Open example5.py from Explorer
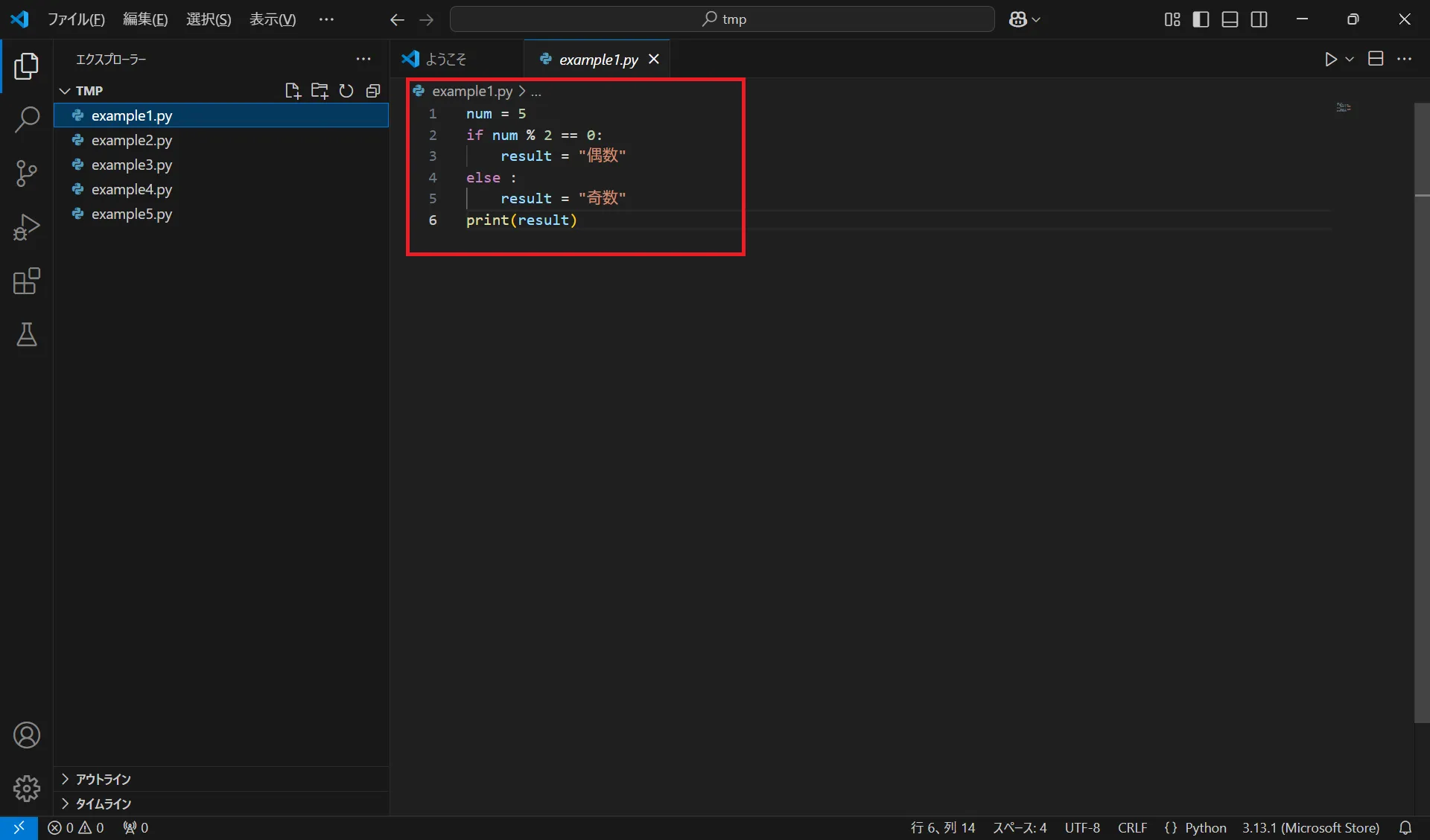Screen dimensions: 1430x840 (221, 214)
